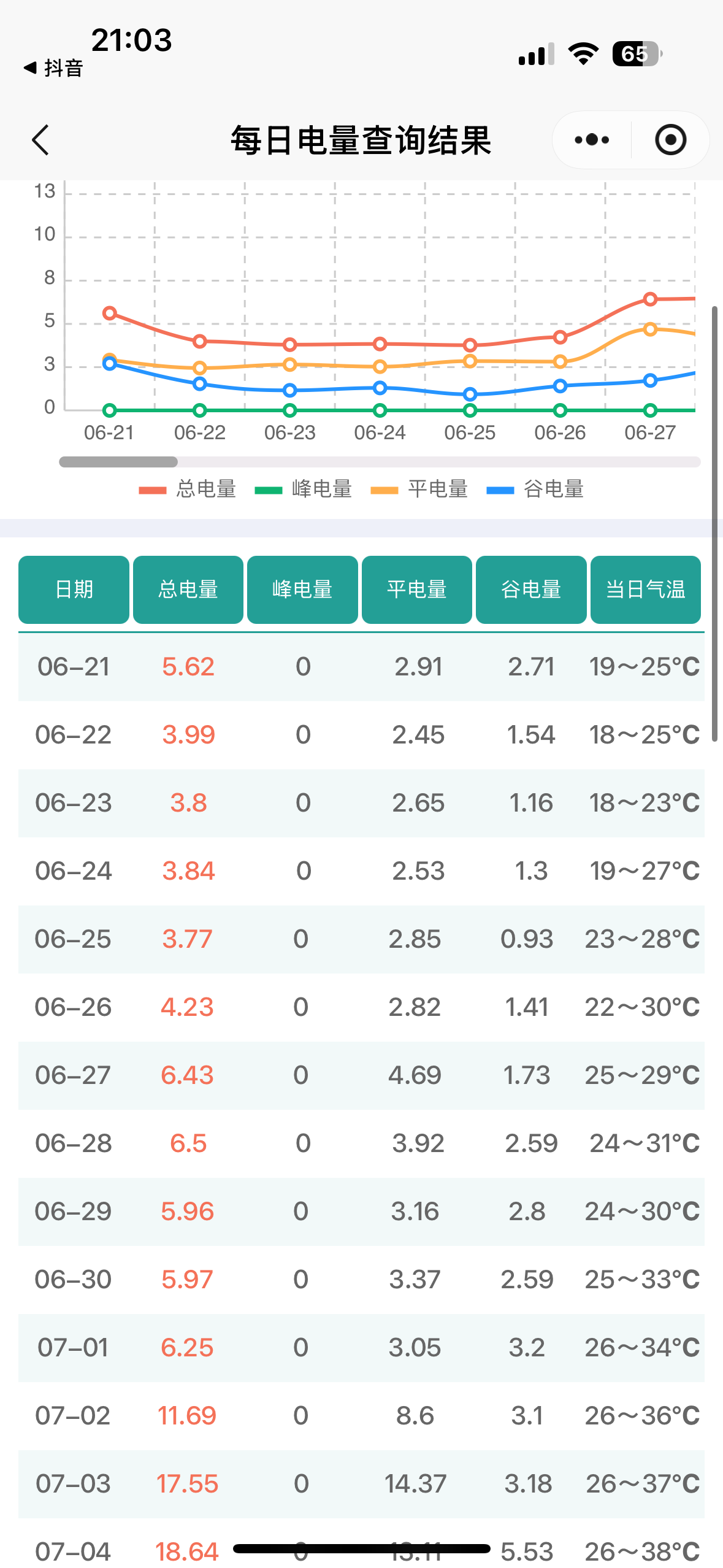
Task: Toggle the 谷电量 legend series
Action: point(535,489)
